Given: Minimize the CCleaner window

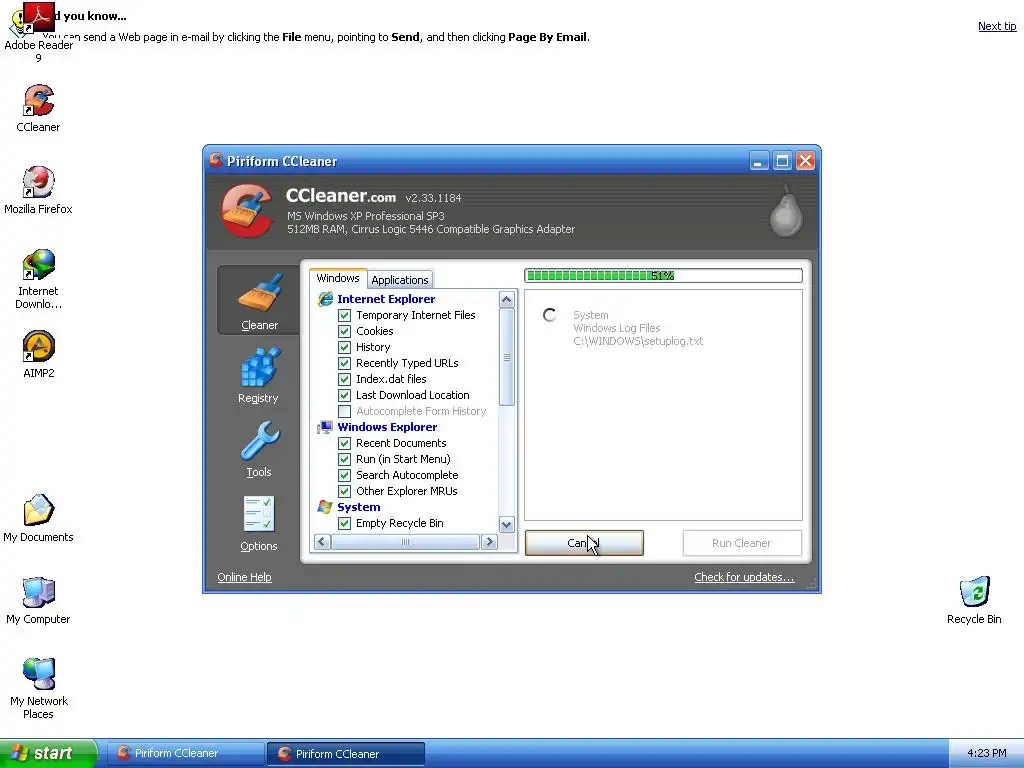Looking at the screenshot, I should [x=758, y=161].
